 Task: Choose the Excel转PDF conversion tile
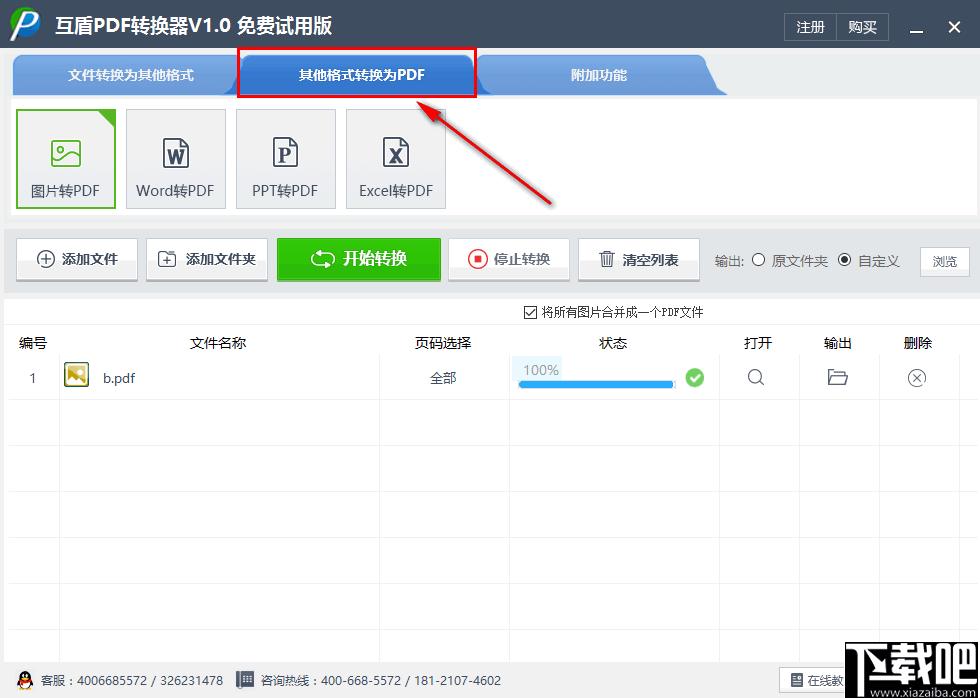point(396,159)
